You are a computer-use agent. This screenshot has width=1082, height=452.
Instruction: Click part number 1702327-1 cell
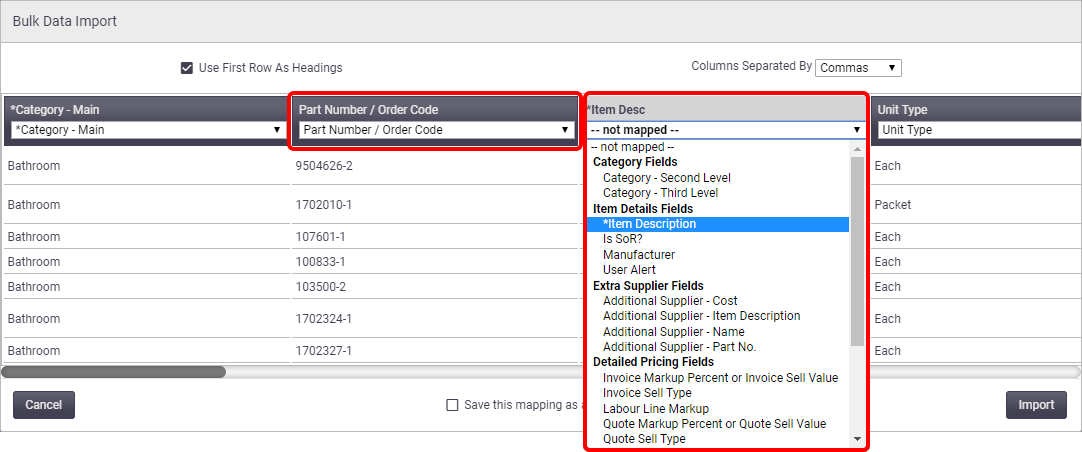coord(433,351)
